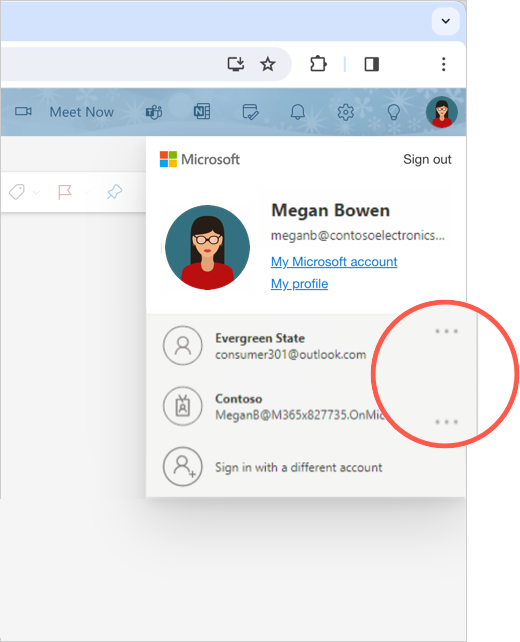The height and width of the screenshot is (642, 520).
Task: Click the Contoso badge icon
Action: point(183,406)
